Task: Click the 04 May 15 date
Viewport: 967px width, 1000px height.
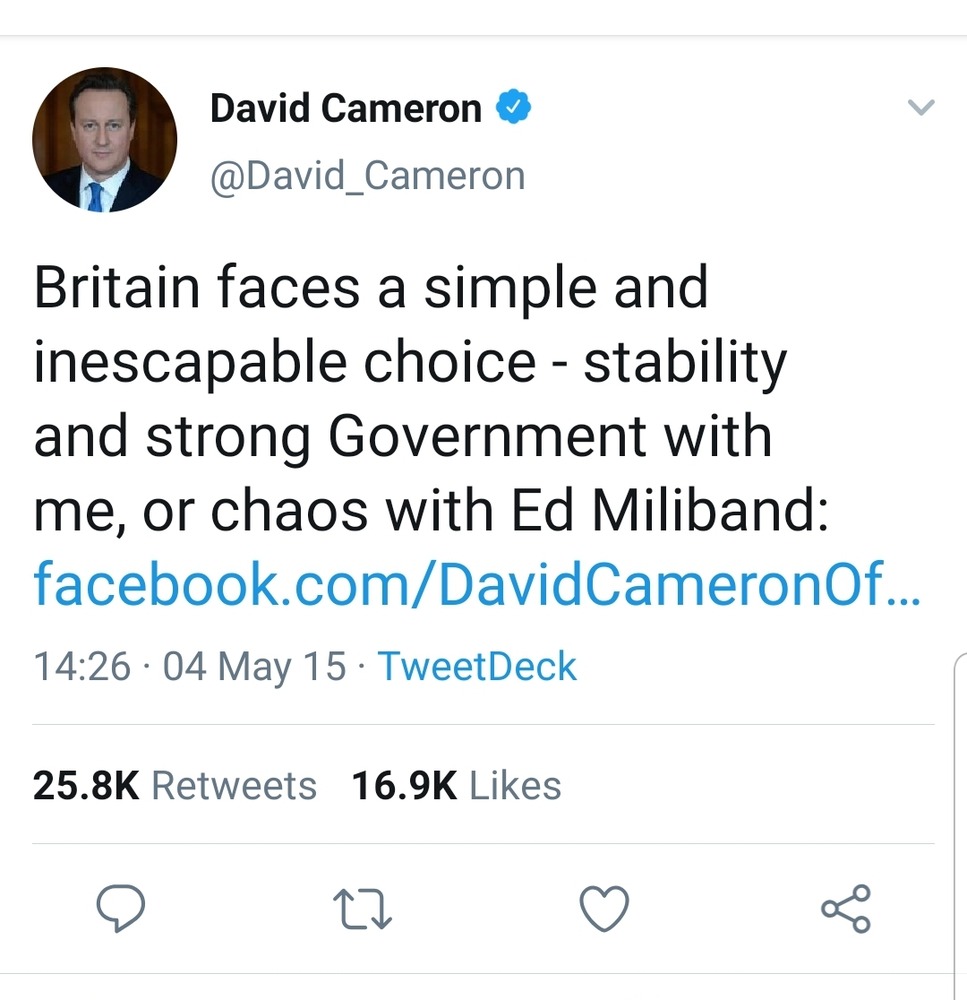Action: point(254,667)
